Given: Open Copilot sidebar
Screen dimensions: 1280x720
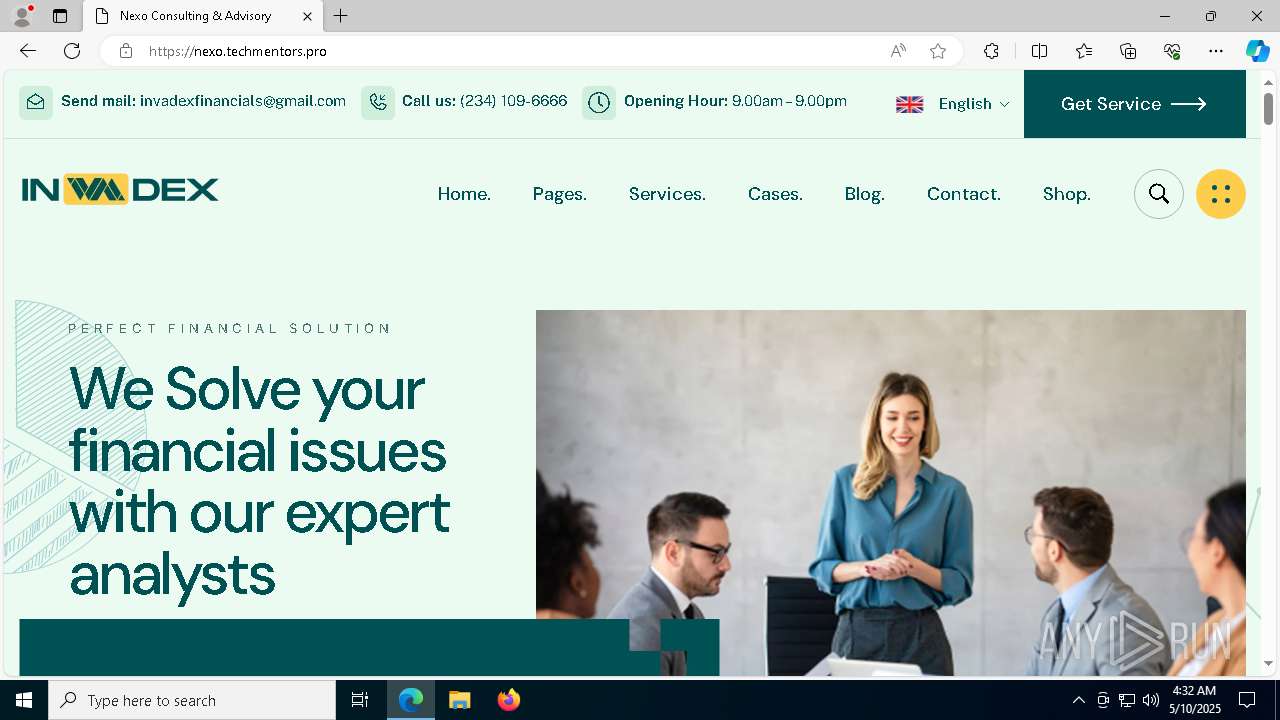Looking at the screenshot, I should [x=1257, y=51].
